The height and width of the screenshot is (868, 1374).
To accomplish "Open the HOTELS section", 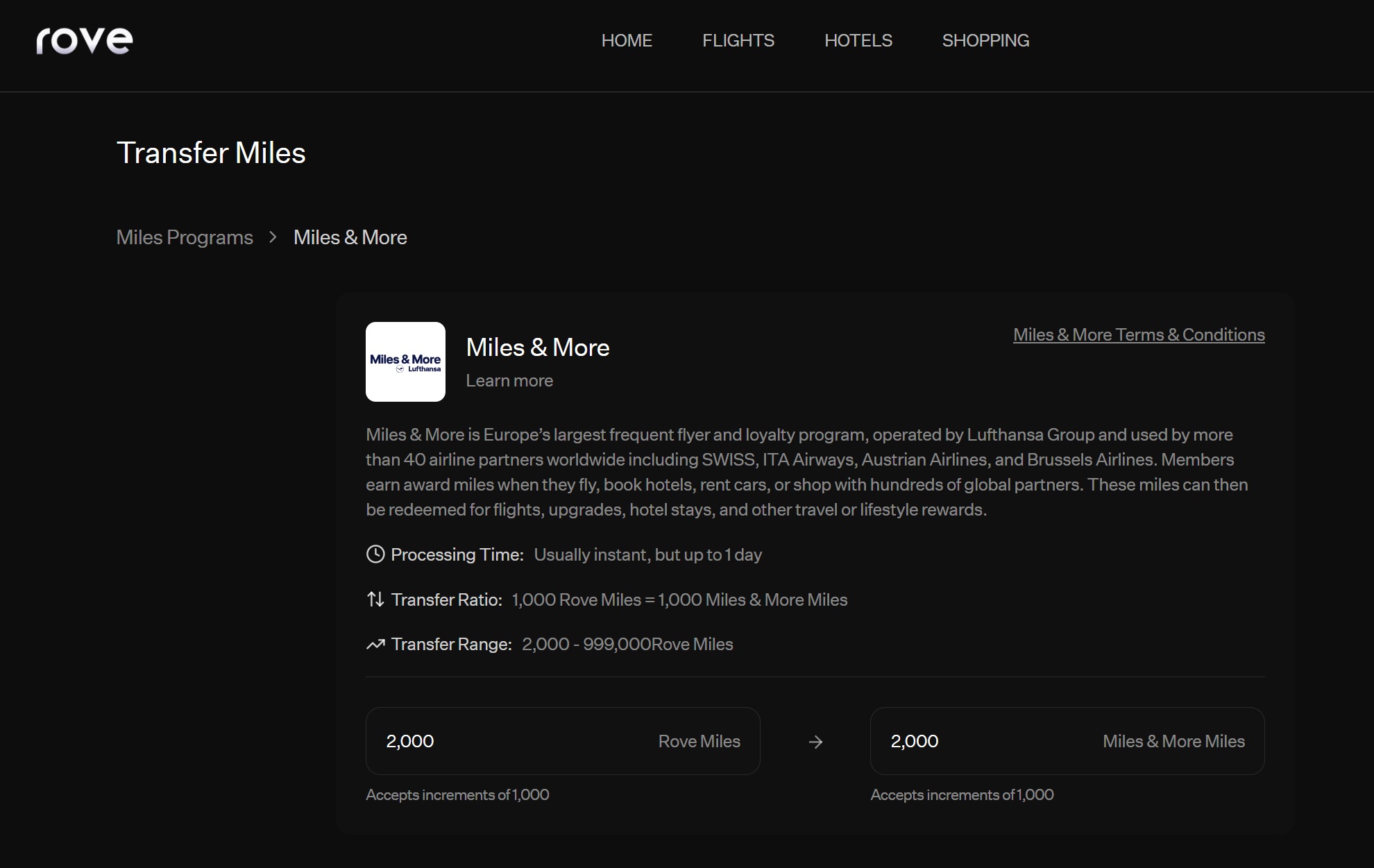I will click(858, 41).
